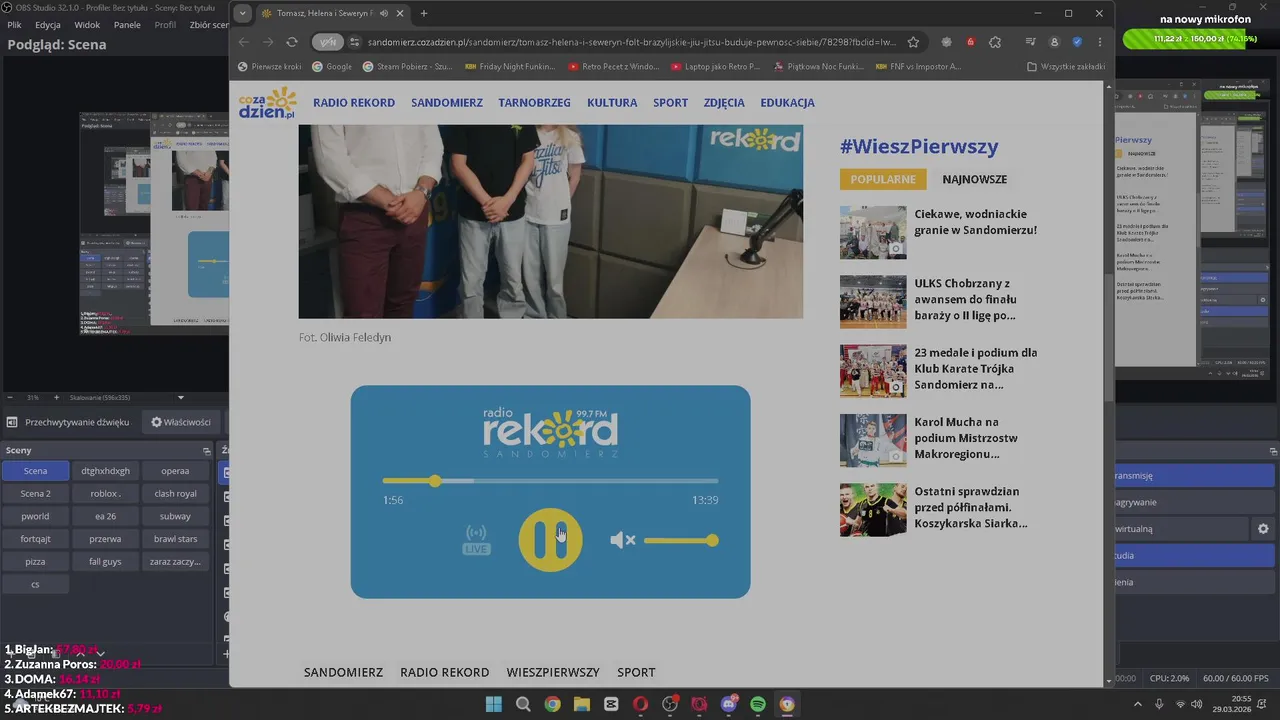Open the SPORT navigation item in header
1280x720 pixels.
click(x=671, y=102)
